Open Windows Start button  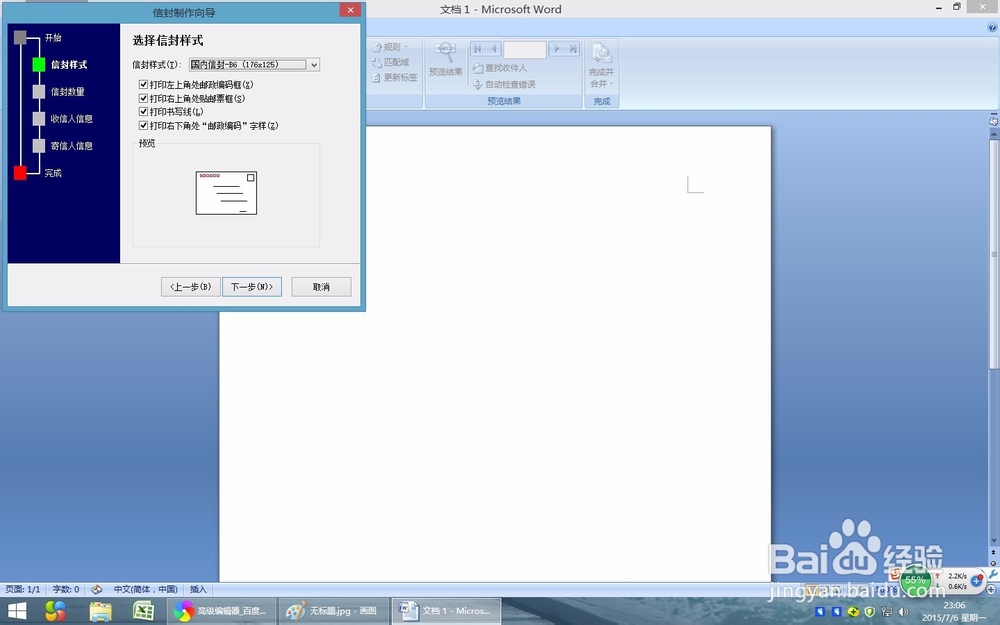[17, 611]
